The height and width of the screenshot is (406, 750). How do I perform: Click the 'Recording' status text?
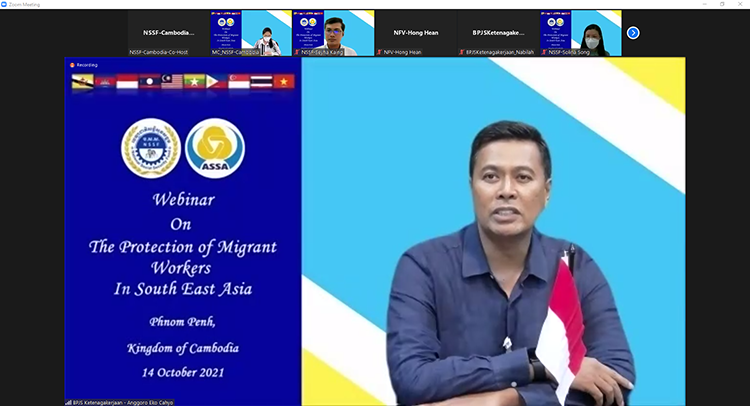coord(87,65)
